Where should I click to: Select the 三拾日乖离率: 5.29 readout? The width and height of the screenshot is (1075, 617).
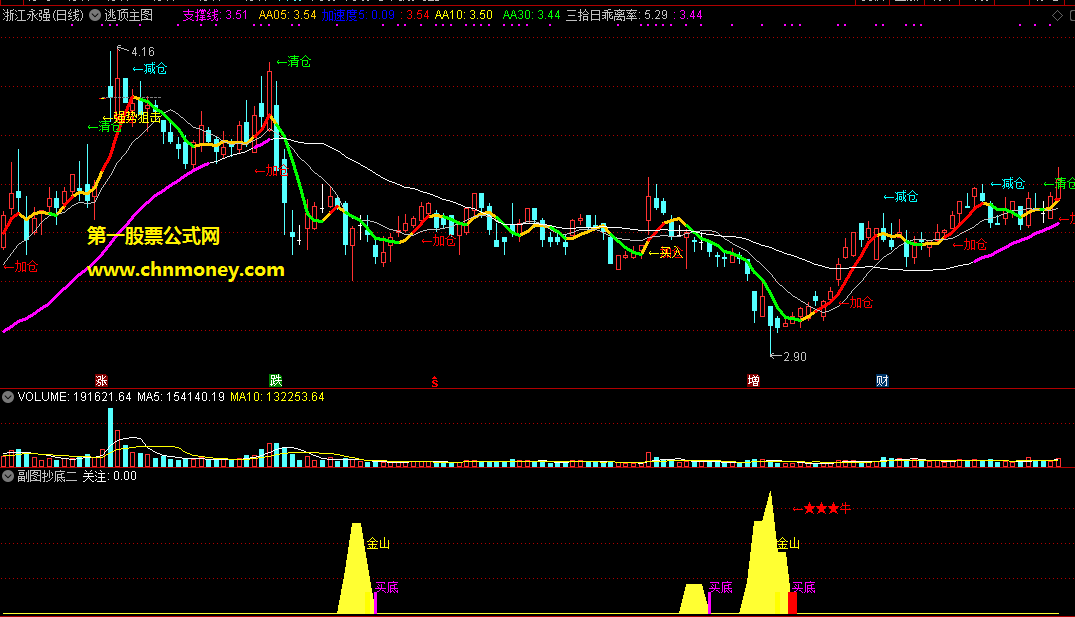click(x=616, y=15)
